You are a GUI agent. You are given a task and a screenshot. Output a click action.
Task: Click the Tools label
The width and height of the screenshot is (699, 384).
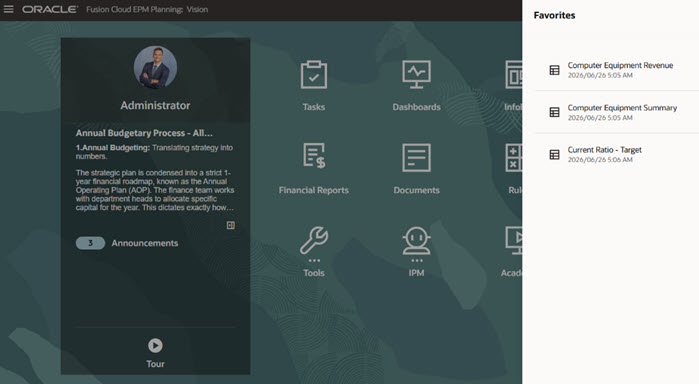coord(314,273)
